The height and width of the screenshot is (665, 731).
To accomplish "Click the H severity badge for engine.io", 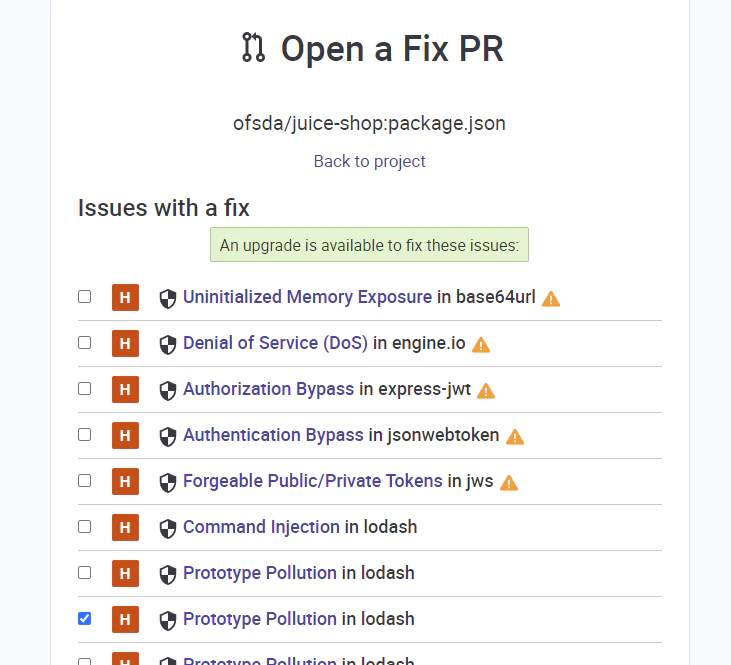I will pos(125,343).
